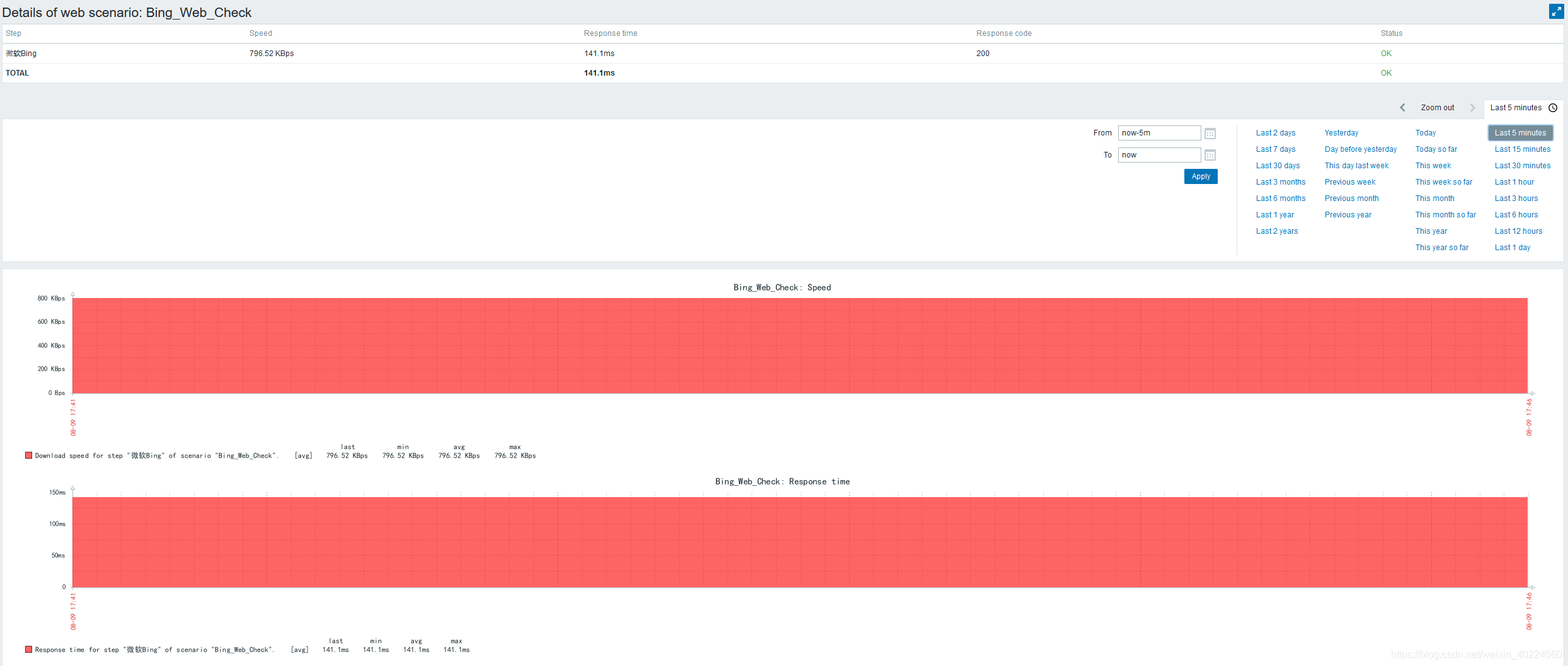Select Today range
This screenshot has width=1568, height=666.
(x=1426, y=133)
